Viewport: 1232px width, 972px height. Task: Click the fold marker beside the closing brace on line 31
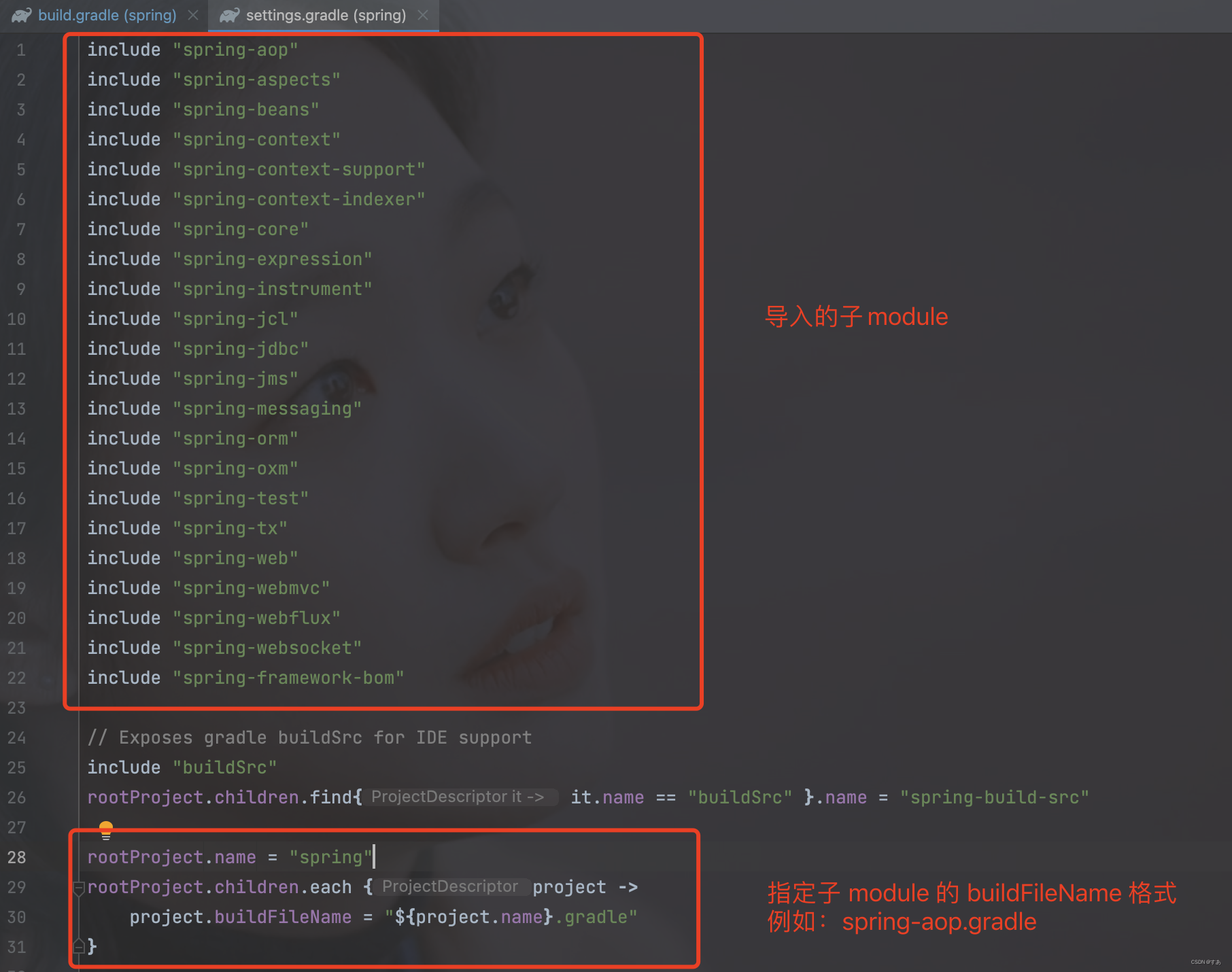(x=78, y=946)
